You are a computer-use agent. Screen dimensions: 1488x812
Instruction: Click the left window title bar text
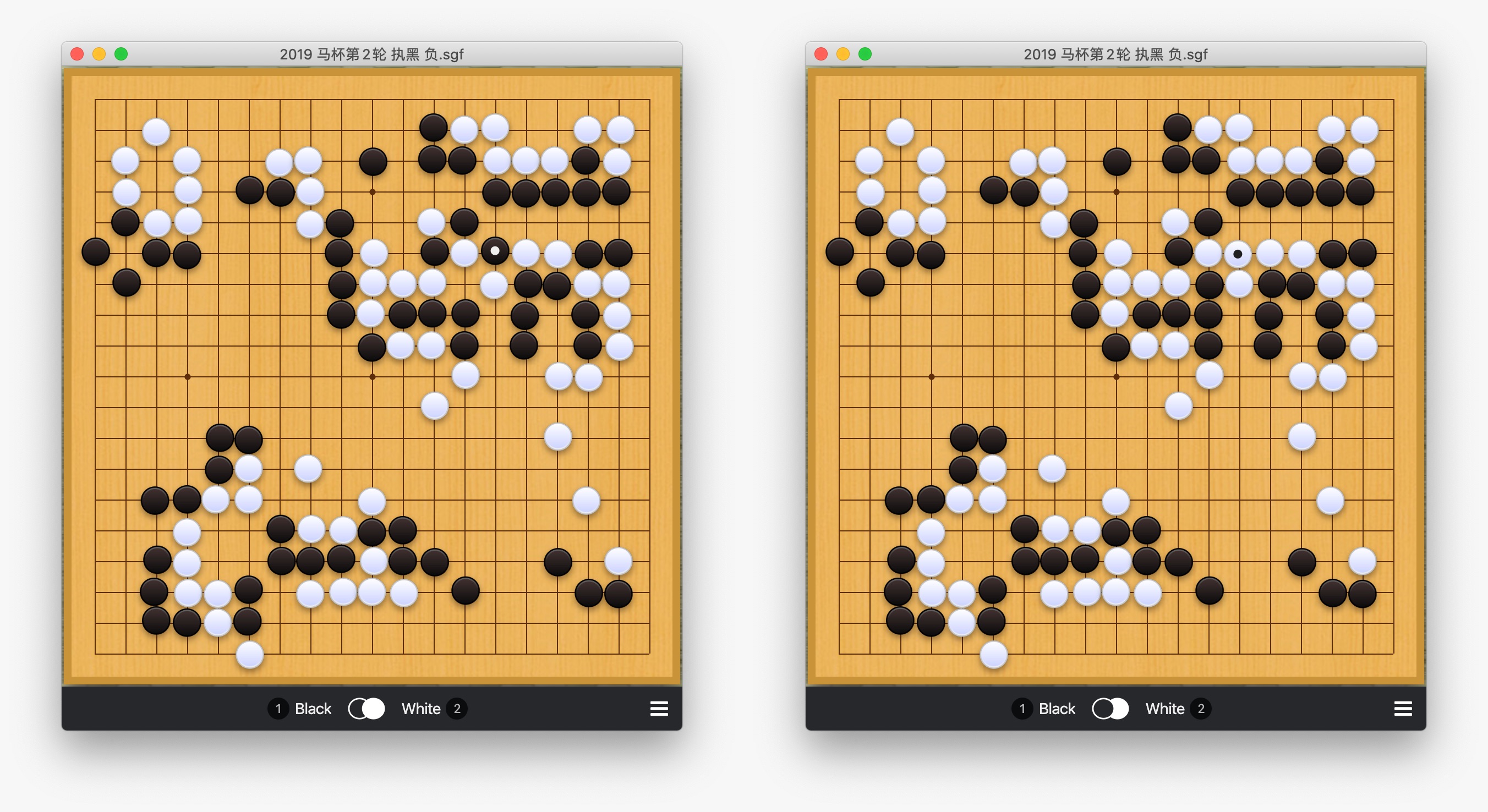click(x=371, y=54)
